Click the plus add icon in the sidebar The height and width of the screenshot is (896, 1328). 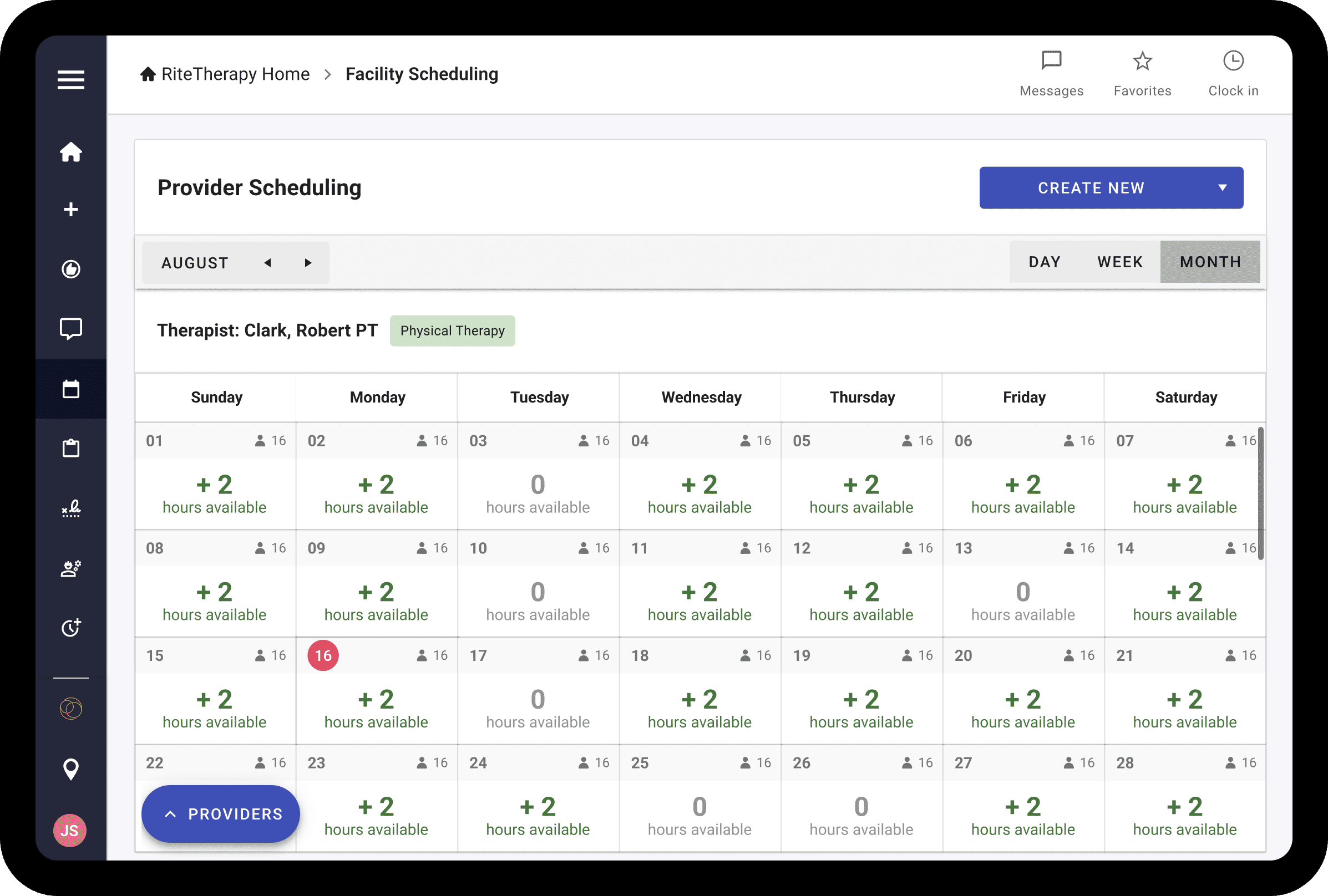(x=71, y=210)
